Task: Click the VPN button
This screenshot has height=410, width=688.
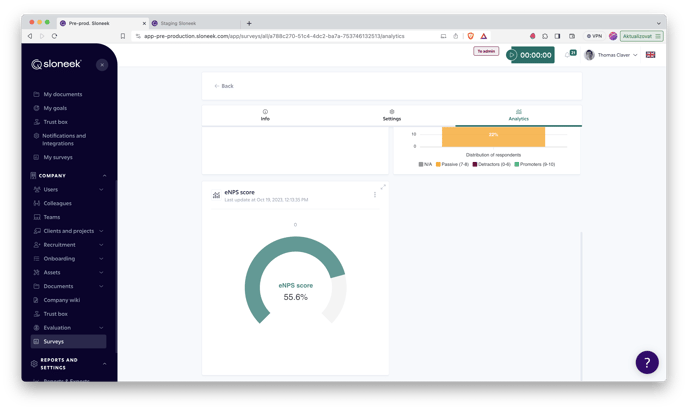Action: [595, 36]
